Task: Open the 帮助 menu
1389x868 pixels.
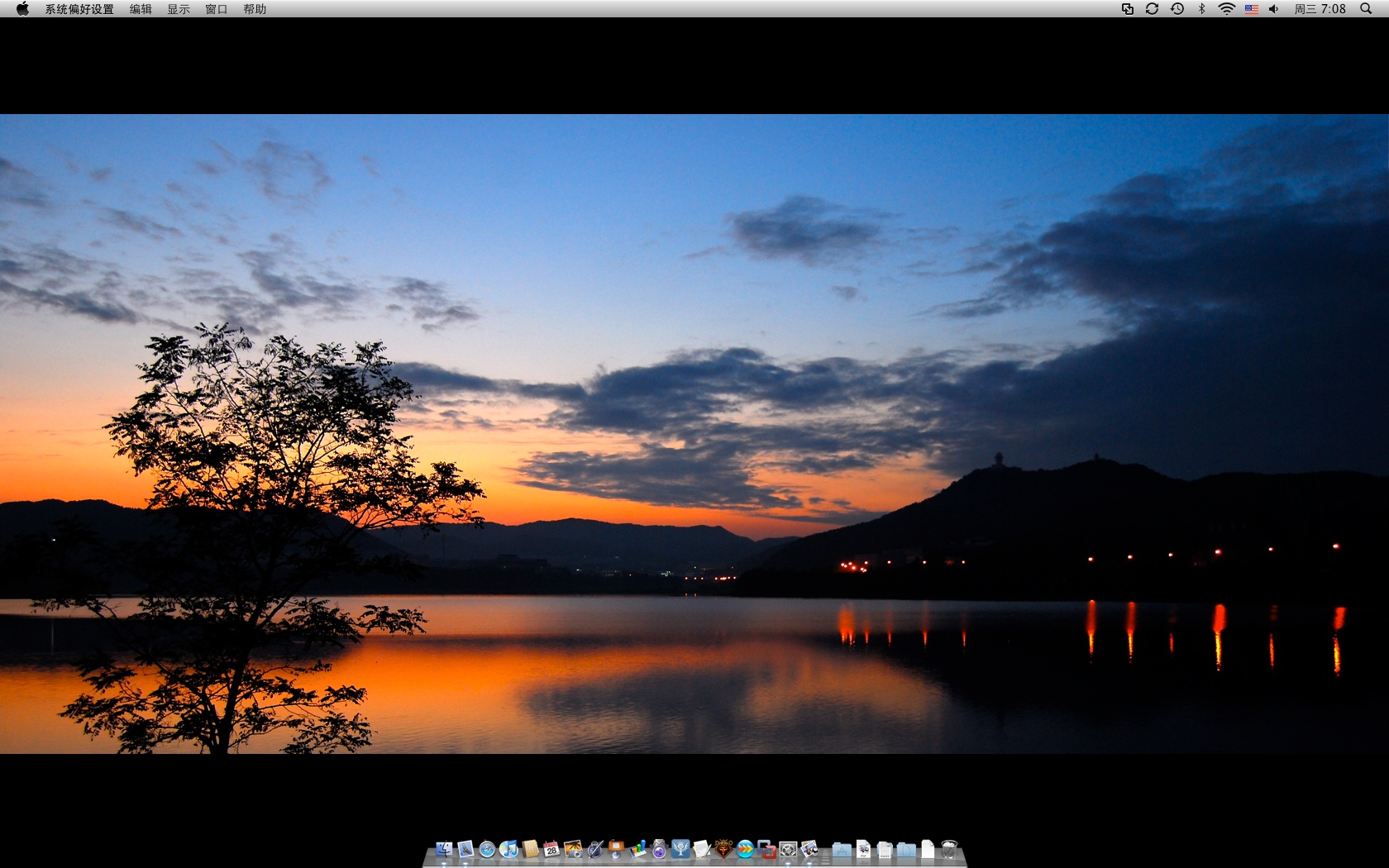Action: [255, 9]
